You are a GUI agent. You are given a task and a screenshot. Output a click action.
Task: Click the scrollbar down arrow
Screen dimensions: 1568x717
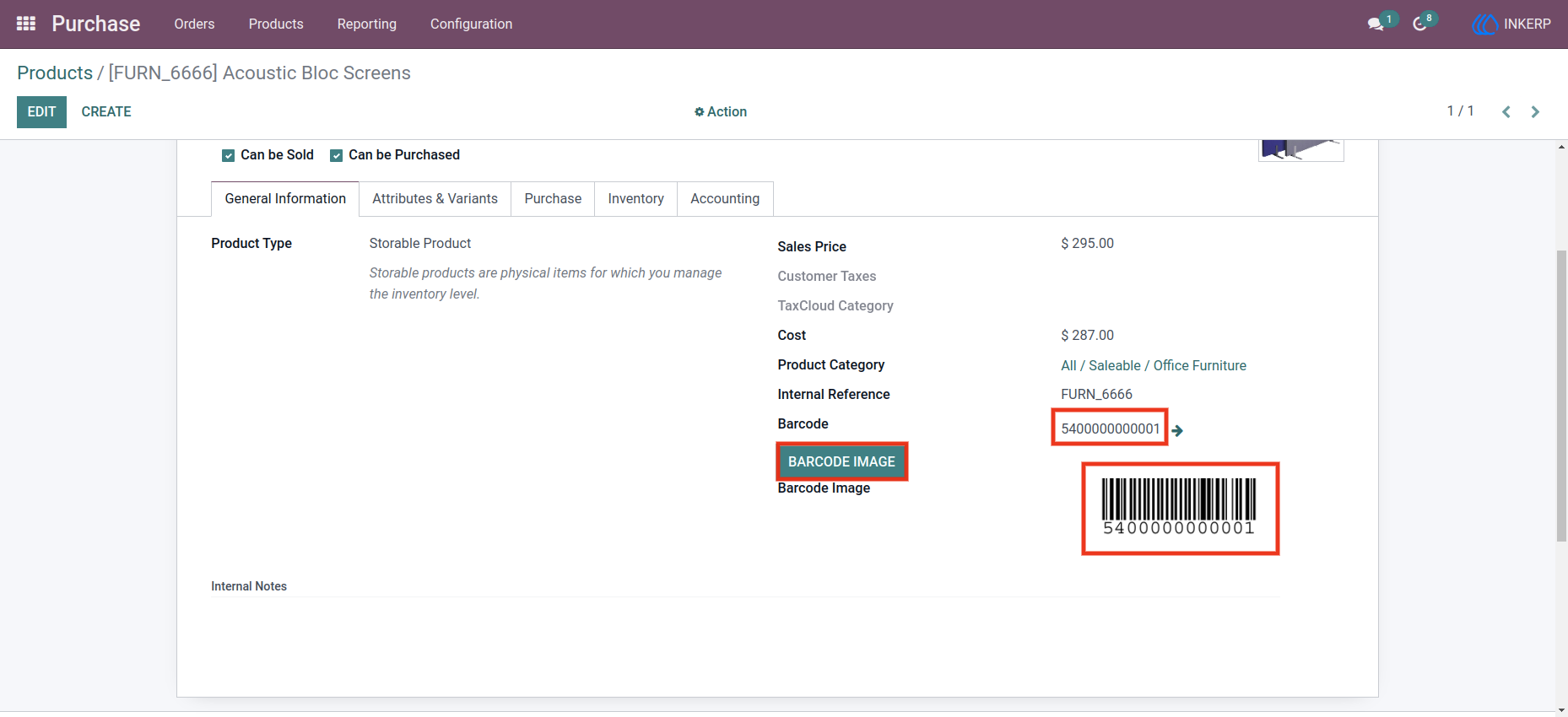pyautogui.click(x=1561, y=710)
